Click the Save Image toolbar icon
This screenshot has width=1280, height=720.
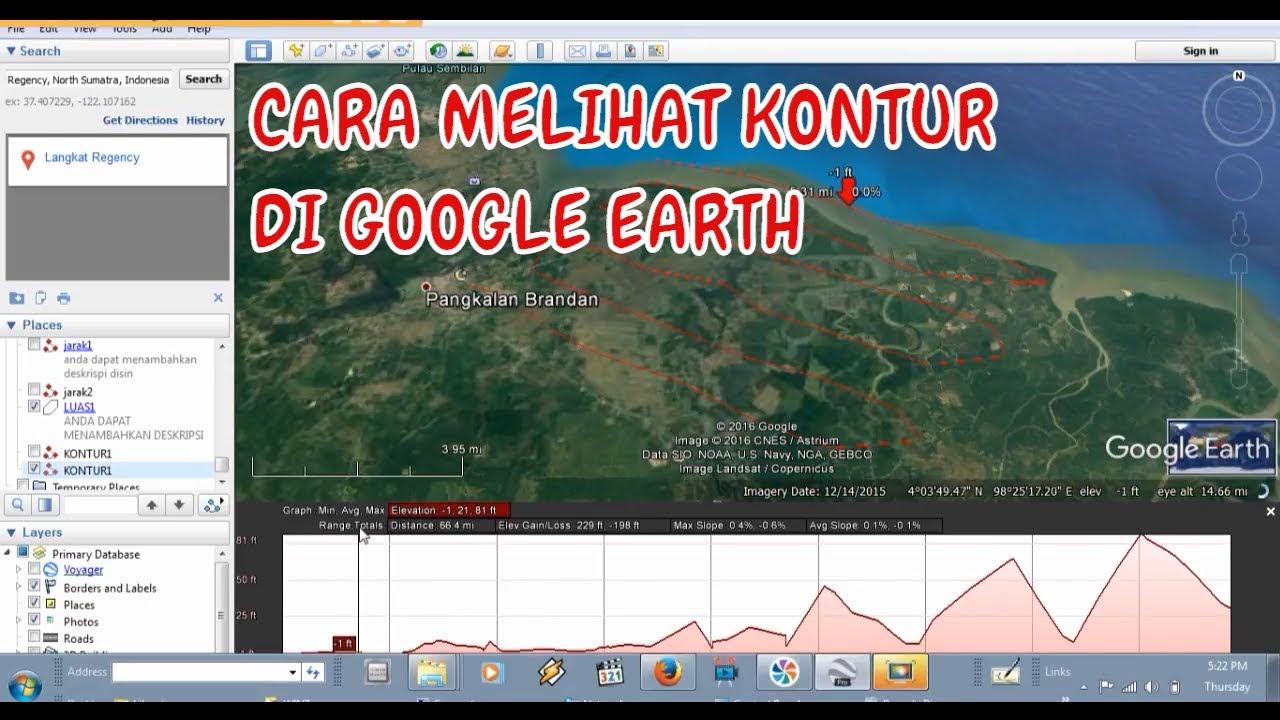[630, 51]
